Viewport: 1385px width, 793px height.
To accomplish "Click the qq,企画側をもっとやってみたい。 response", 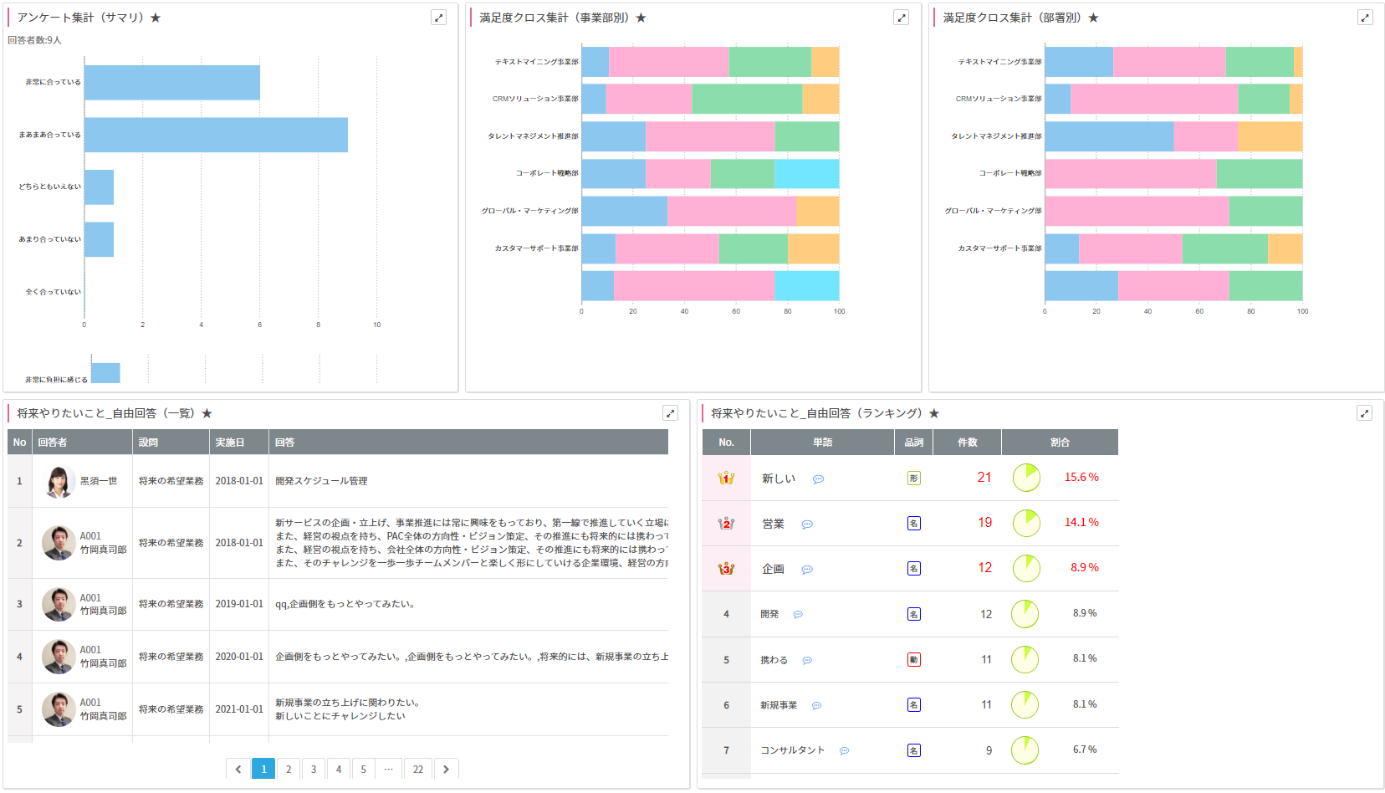I will [x=345, y=604].
